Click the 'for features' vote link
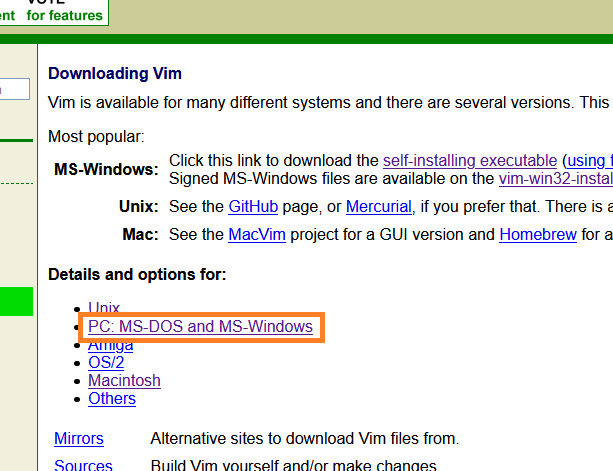The height and width of the screenshot is (471, 613). tap(65, 15)
